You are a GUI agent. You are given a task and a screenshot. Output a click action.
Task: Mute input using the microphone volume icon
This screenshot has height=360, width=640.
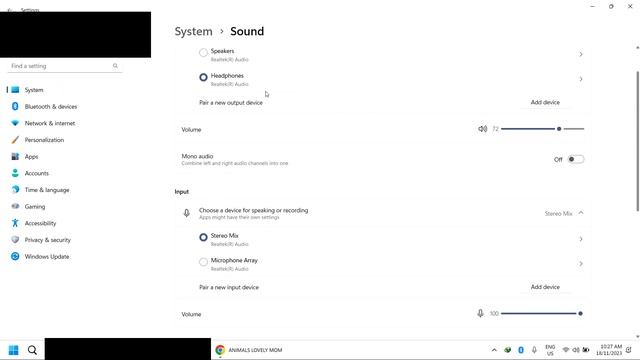[480, 313]
